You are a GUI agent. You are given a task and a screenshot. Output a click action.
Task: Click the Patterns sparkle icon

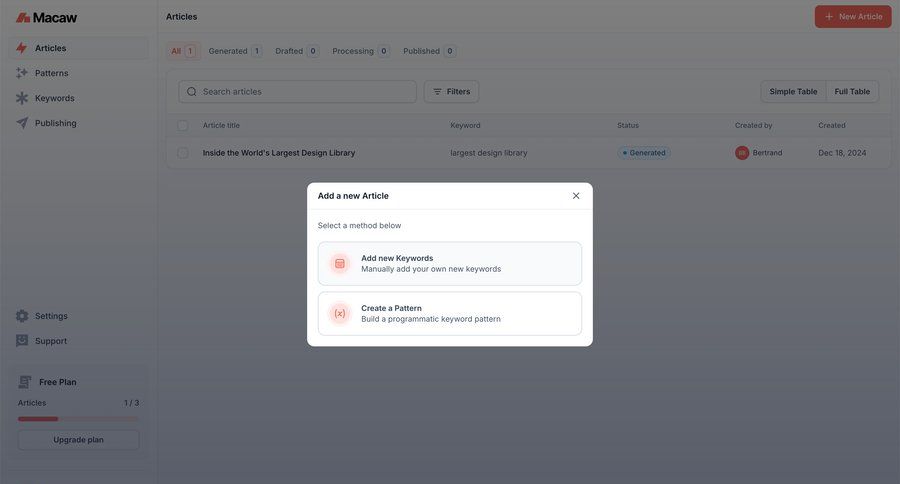coord(22,73)
